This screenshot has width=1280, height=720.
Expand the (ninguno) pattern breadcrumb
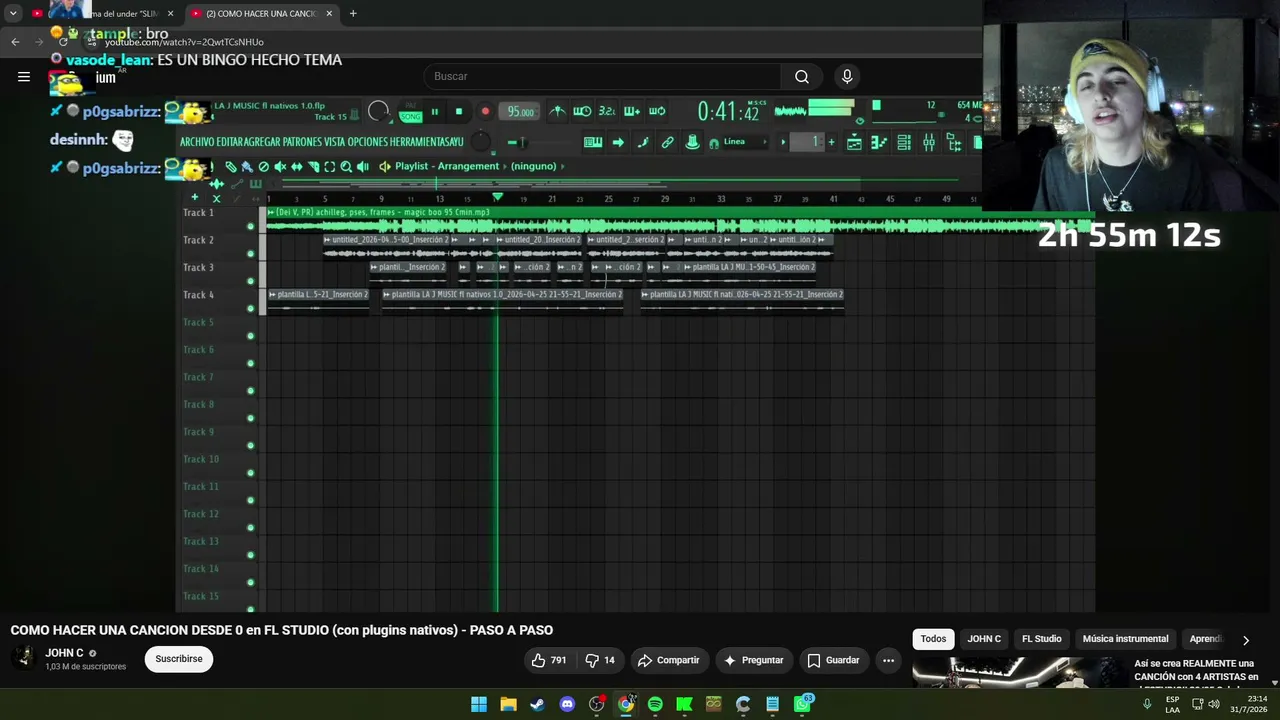533,166
